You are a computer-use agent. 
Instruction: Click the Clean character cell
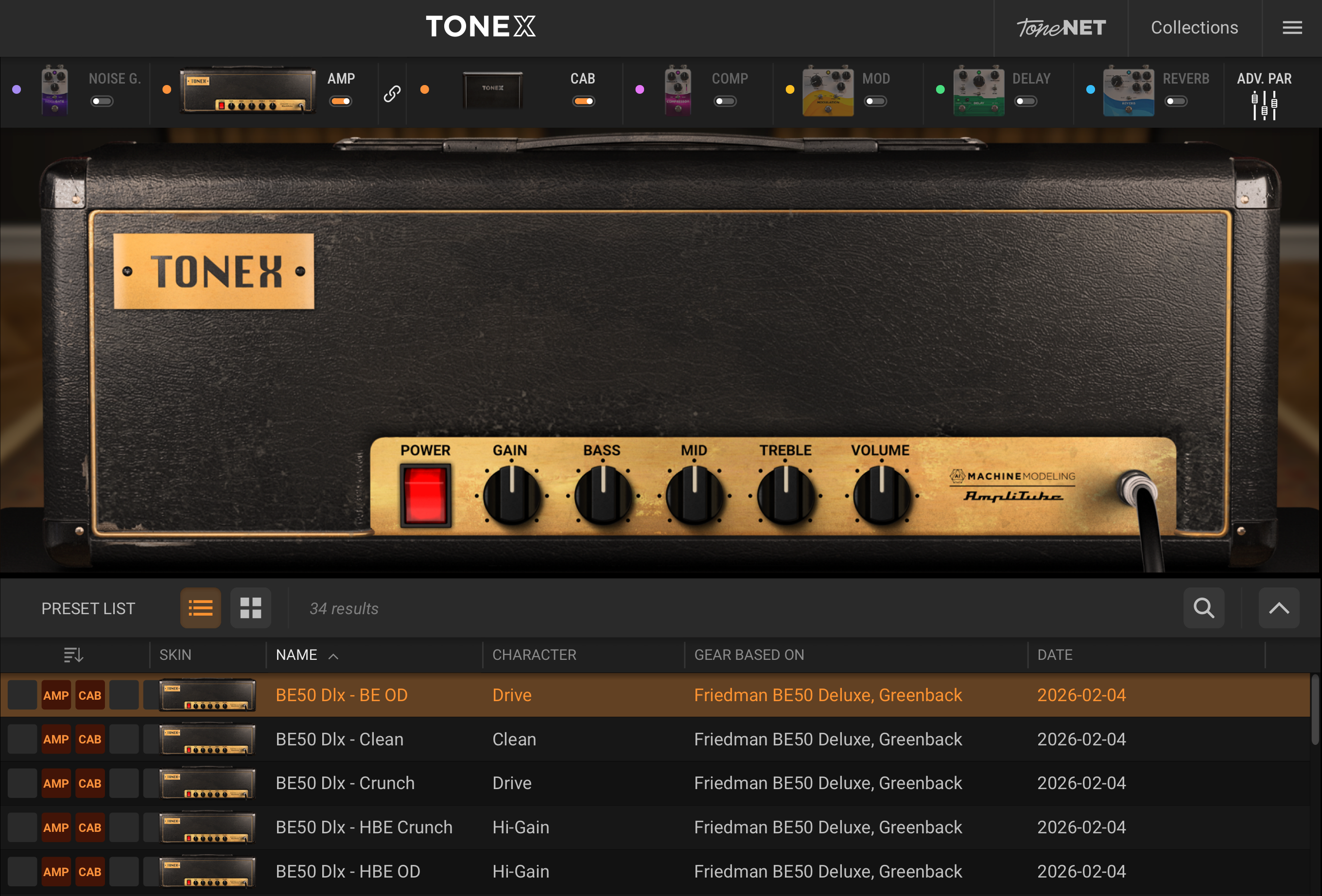[x=514, y=739]
